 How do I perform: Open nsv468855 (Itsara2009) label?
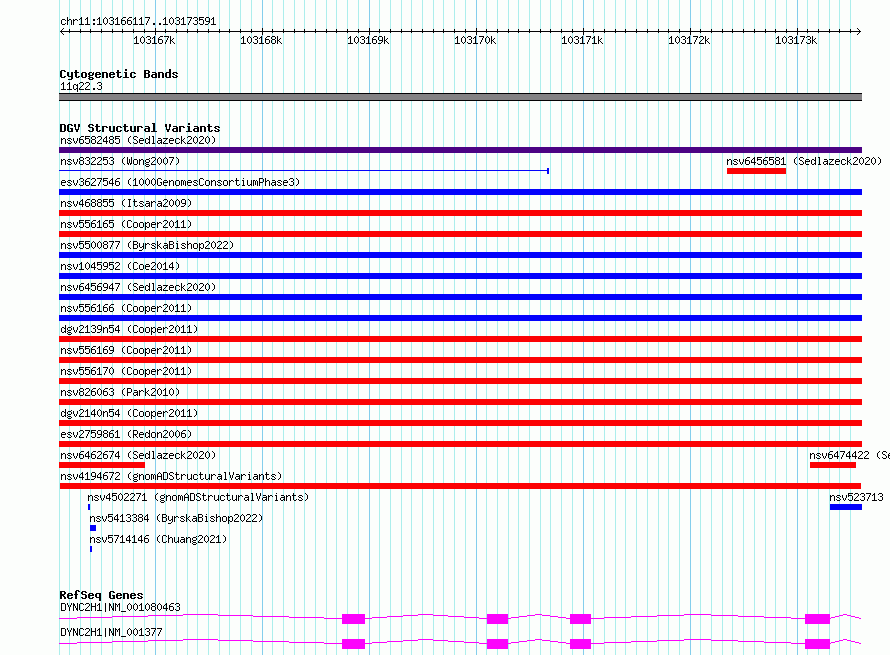pyautogui.click(x=126, y=203)
